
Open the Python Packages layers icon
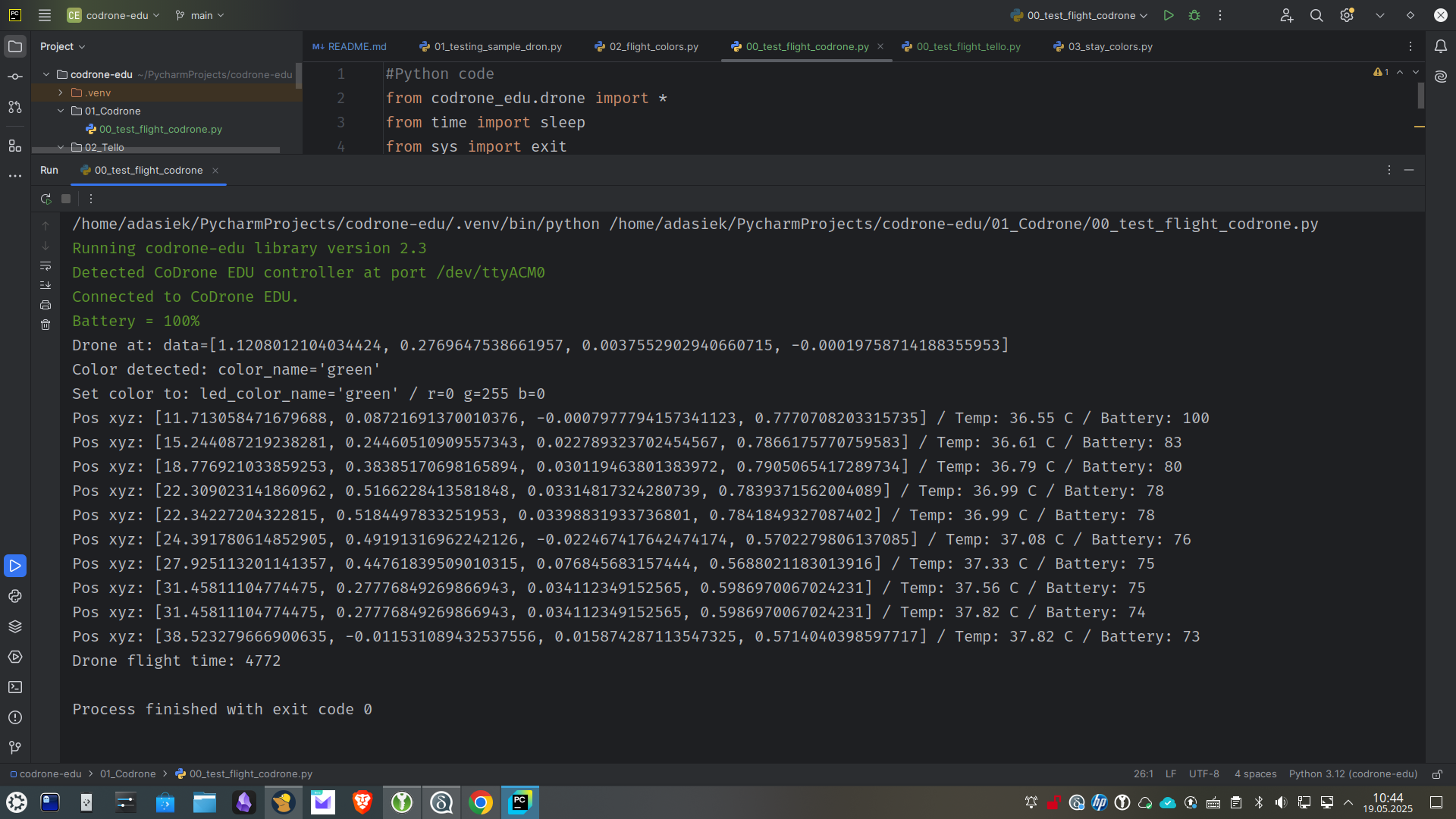point(15,626)
